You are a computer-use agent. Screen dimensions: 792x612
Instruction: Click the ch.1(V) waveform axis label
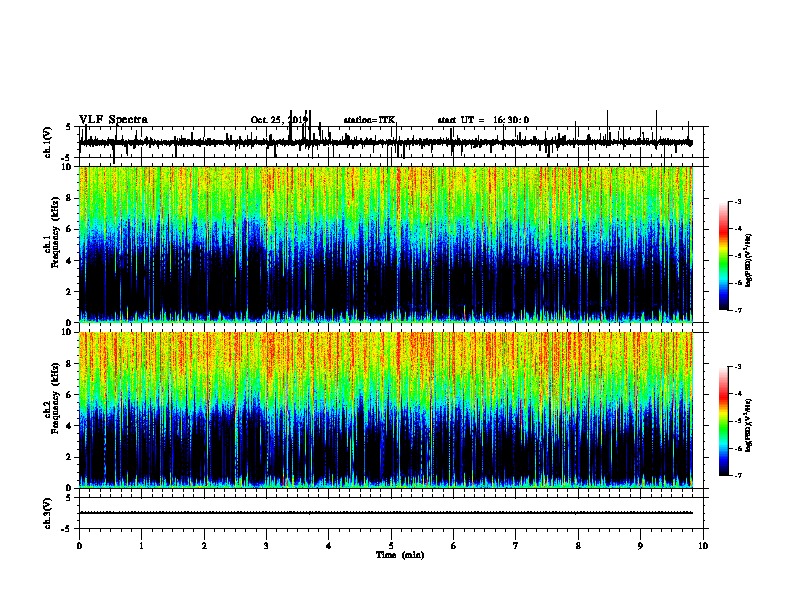pos(48,142)
